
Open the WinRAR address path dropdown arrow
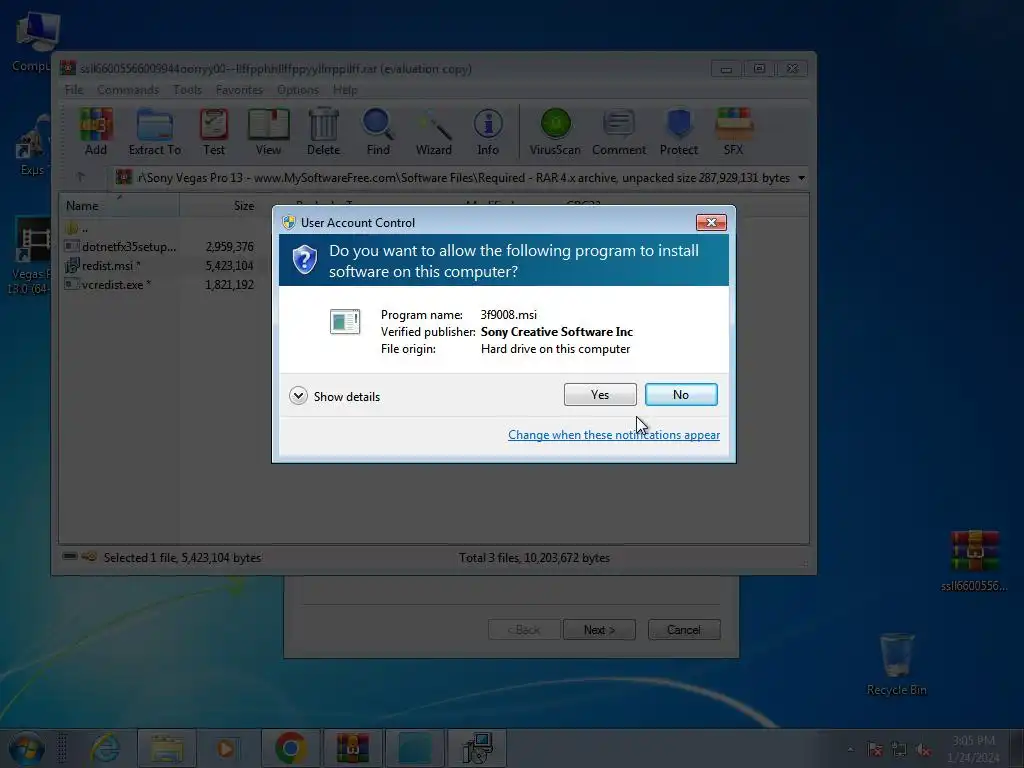tap(801, 178)
